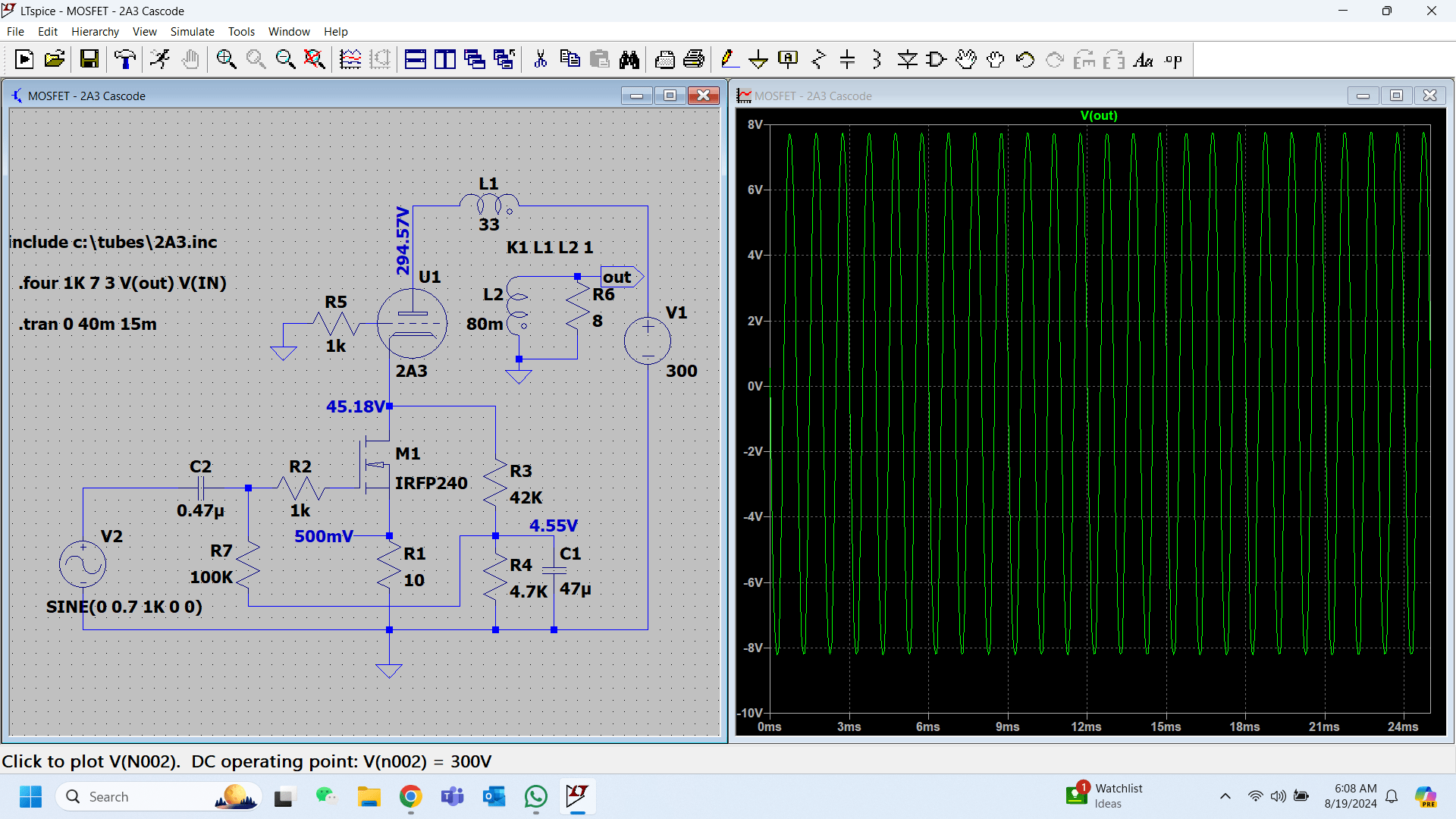This screenshot has width=1456, height=819.
Task: Place a Diode component
Action: [x=907, y=59]
